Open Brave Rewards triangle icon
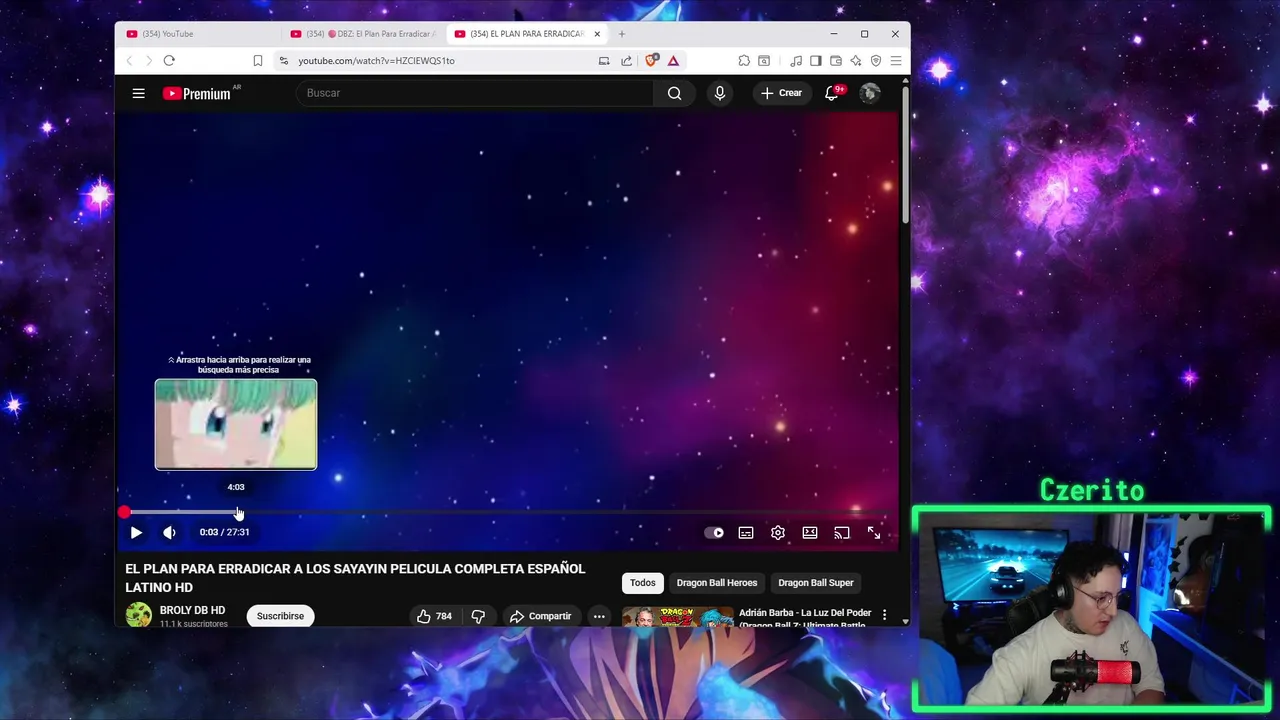This screenshot has width=1280, height=720. pyautogui.click(x=673, y=61)
